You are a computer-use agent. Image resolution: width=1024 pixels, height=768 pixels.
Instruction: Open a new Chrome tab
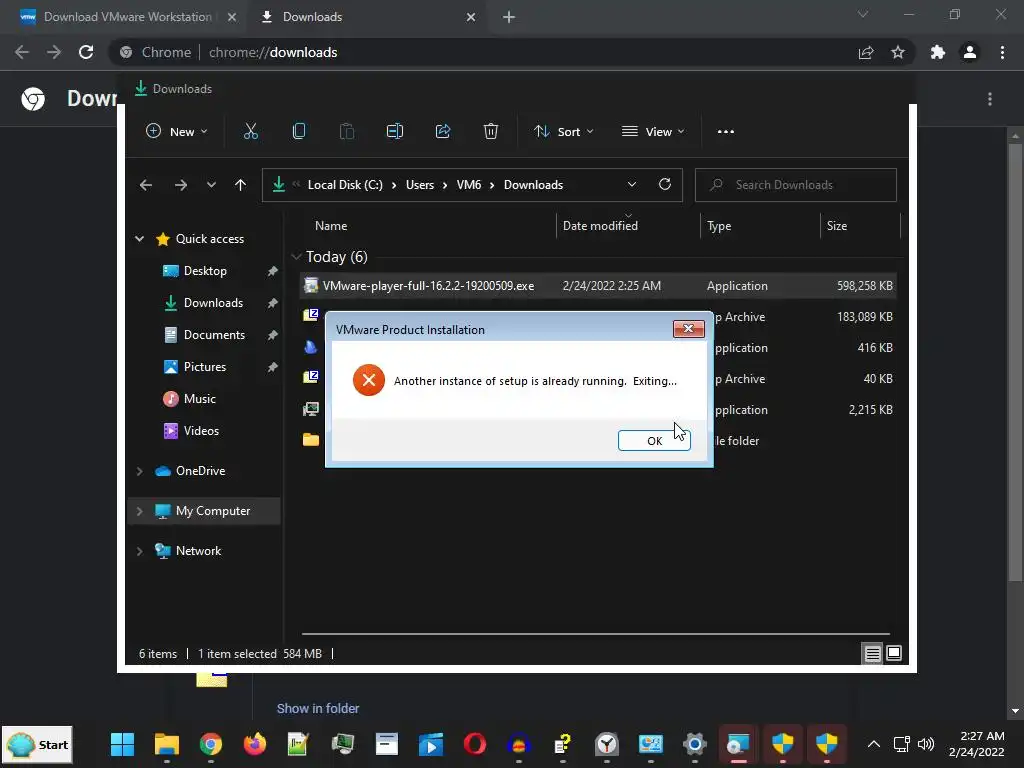509,17
